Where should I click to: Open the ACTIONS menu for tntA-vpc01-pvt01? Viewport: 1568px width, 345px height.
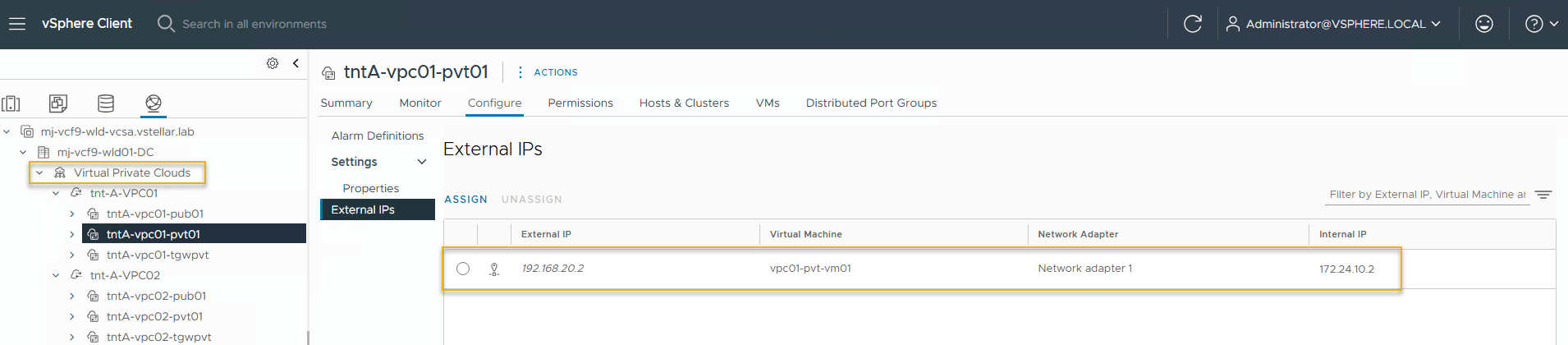coord(548,72)
